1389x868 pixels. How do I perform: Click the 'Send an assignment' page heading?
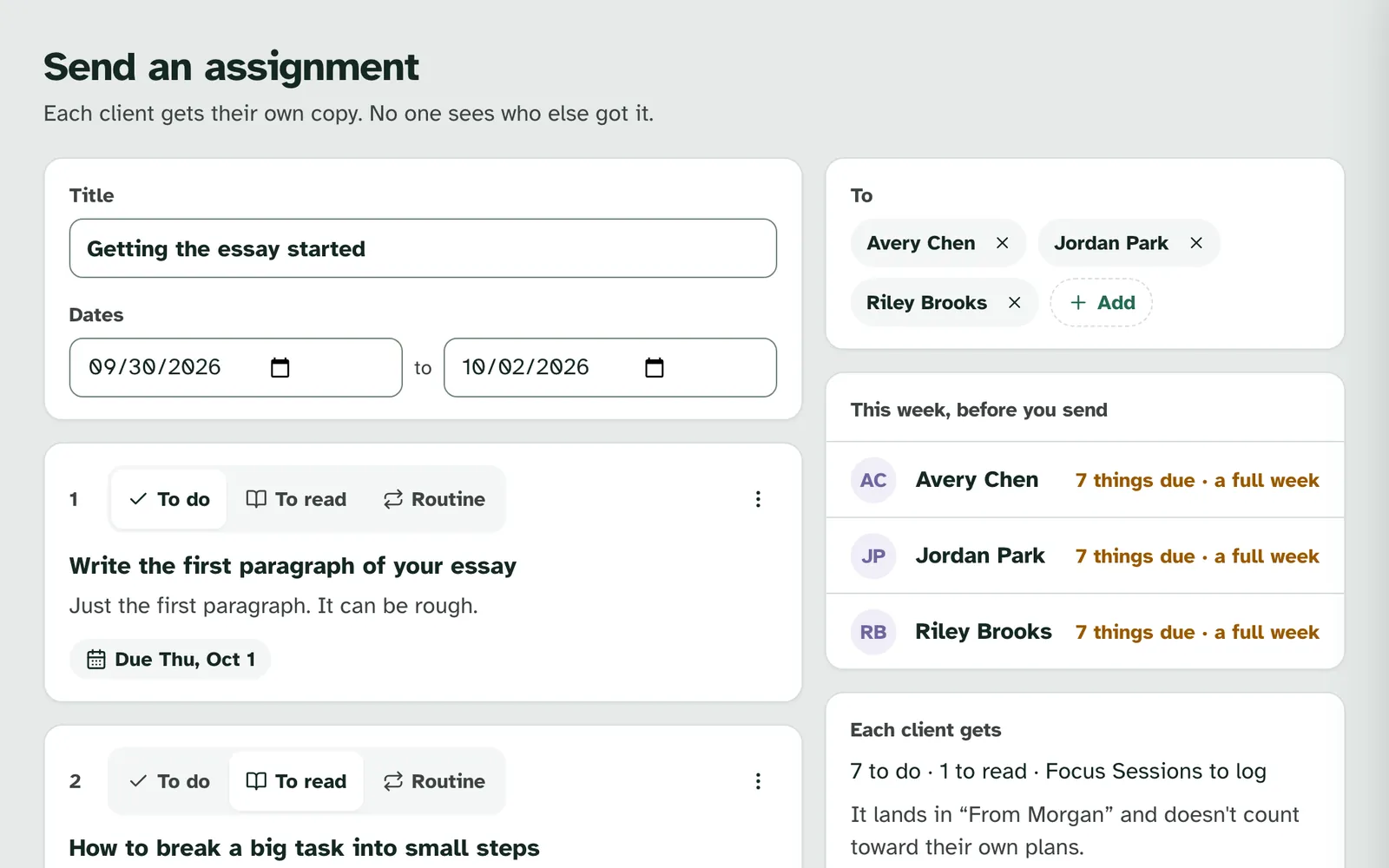[x=231, y=68]
